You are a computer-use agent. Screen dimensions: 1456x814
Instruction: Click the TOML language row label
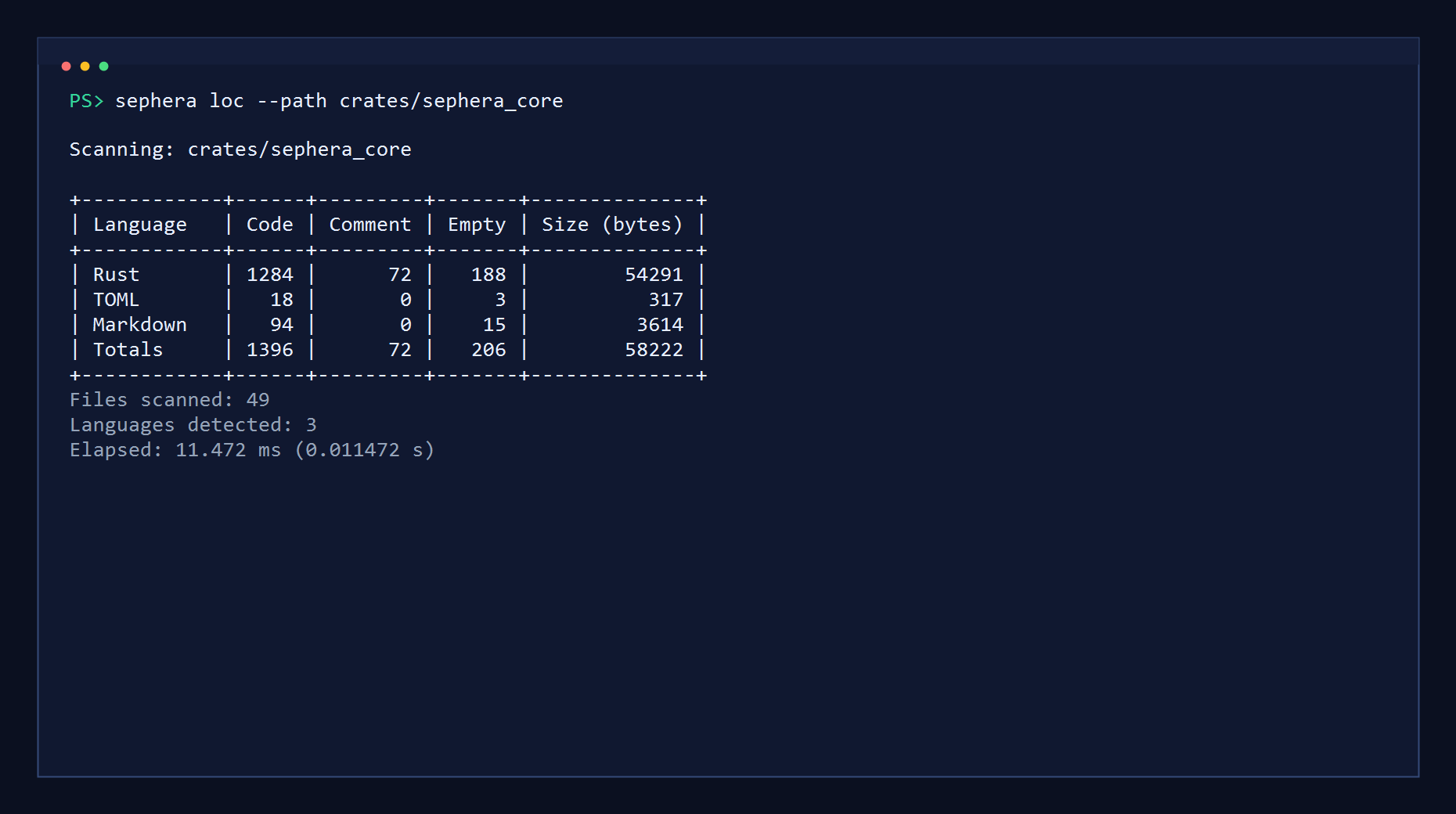pos(115,300)
